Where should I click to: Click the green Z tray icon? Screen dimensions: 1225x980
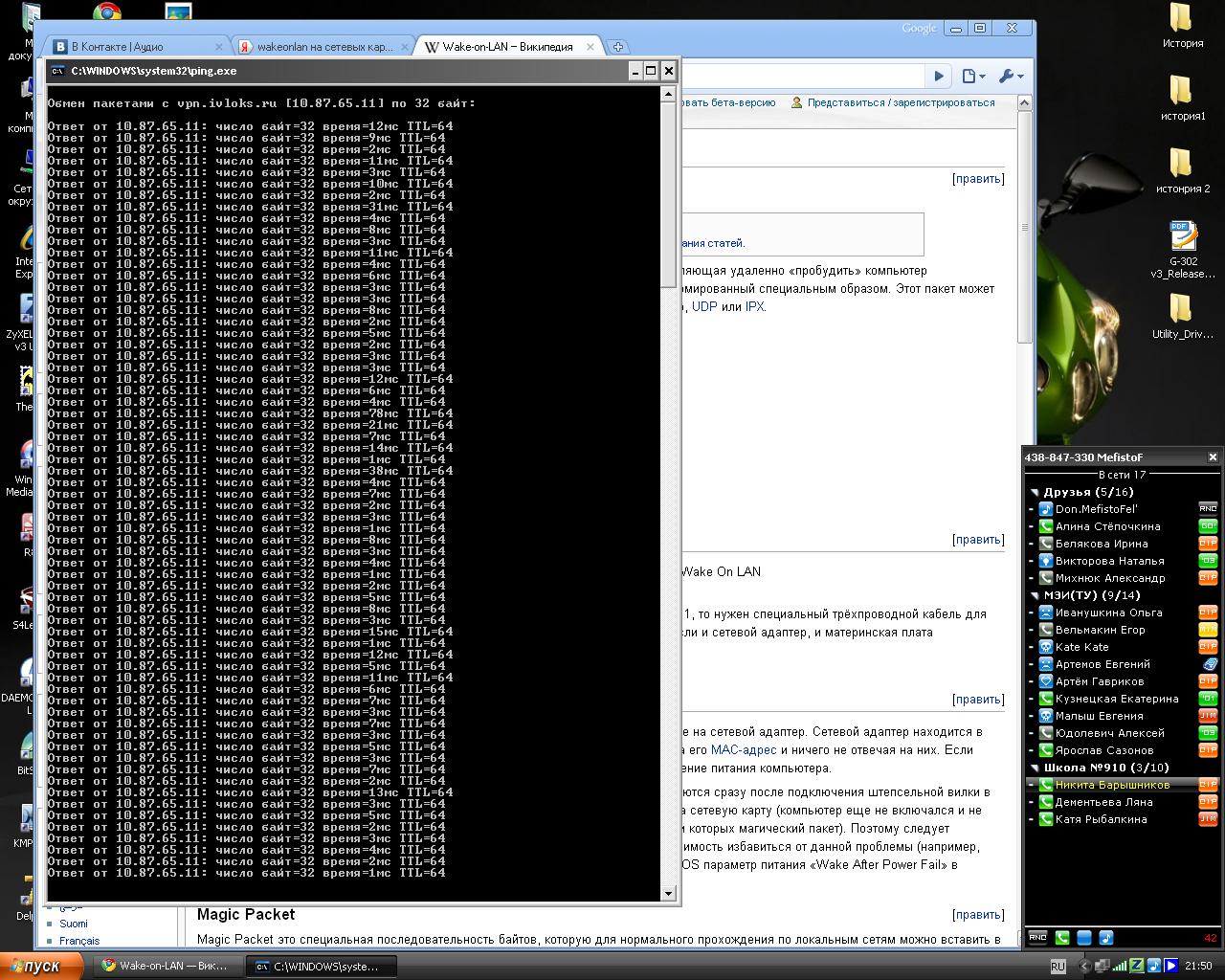(x=1136, y=967)
